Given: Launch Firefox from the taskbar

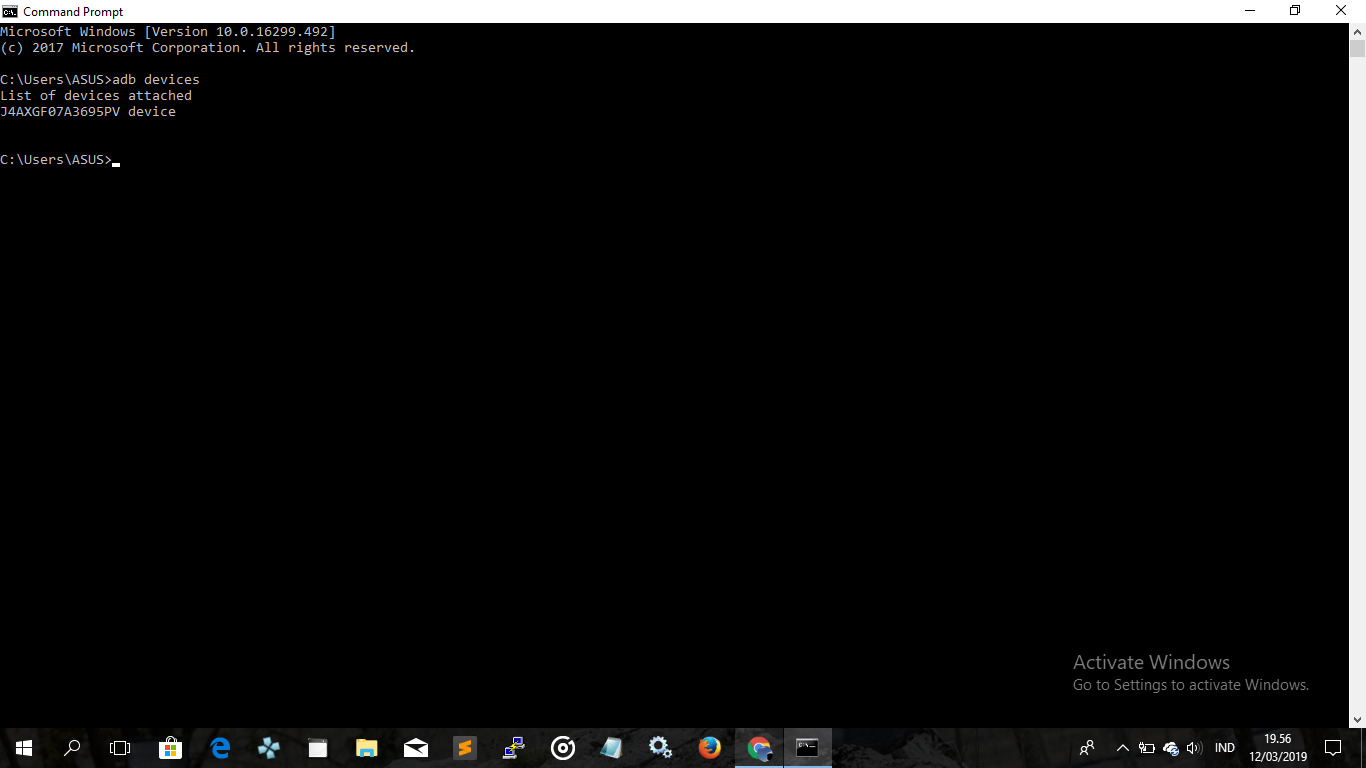Looking at the screenshot, I should [x=709, y=747].
